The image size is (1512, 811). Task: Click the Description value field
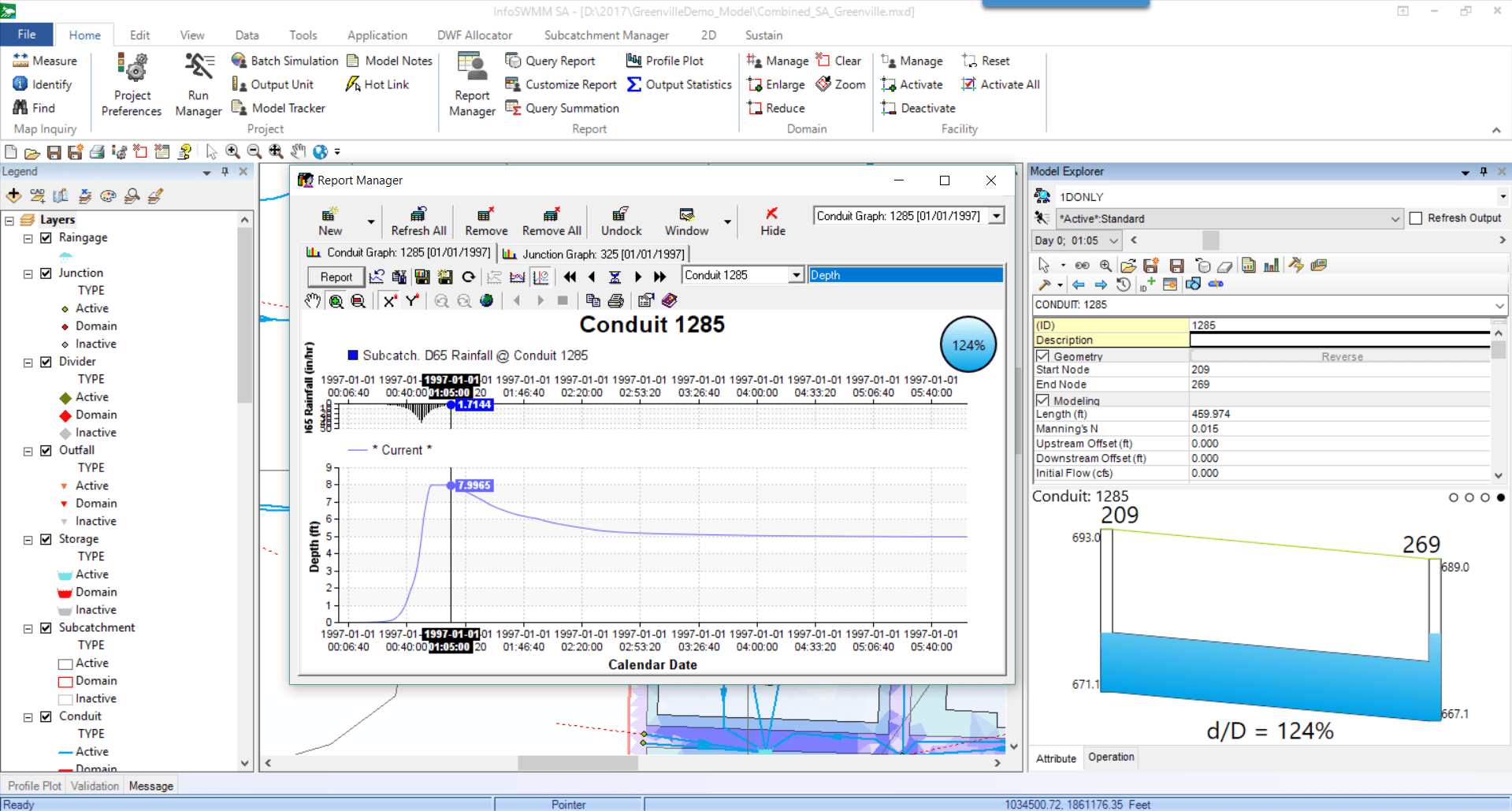click(1339, 340)
